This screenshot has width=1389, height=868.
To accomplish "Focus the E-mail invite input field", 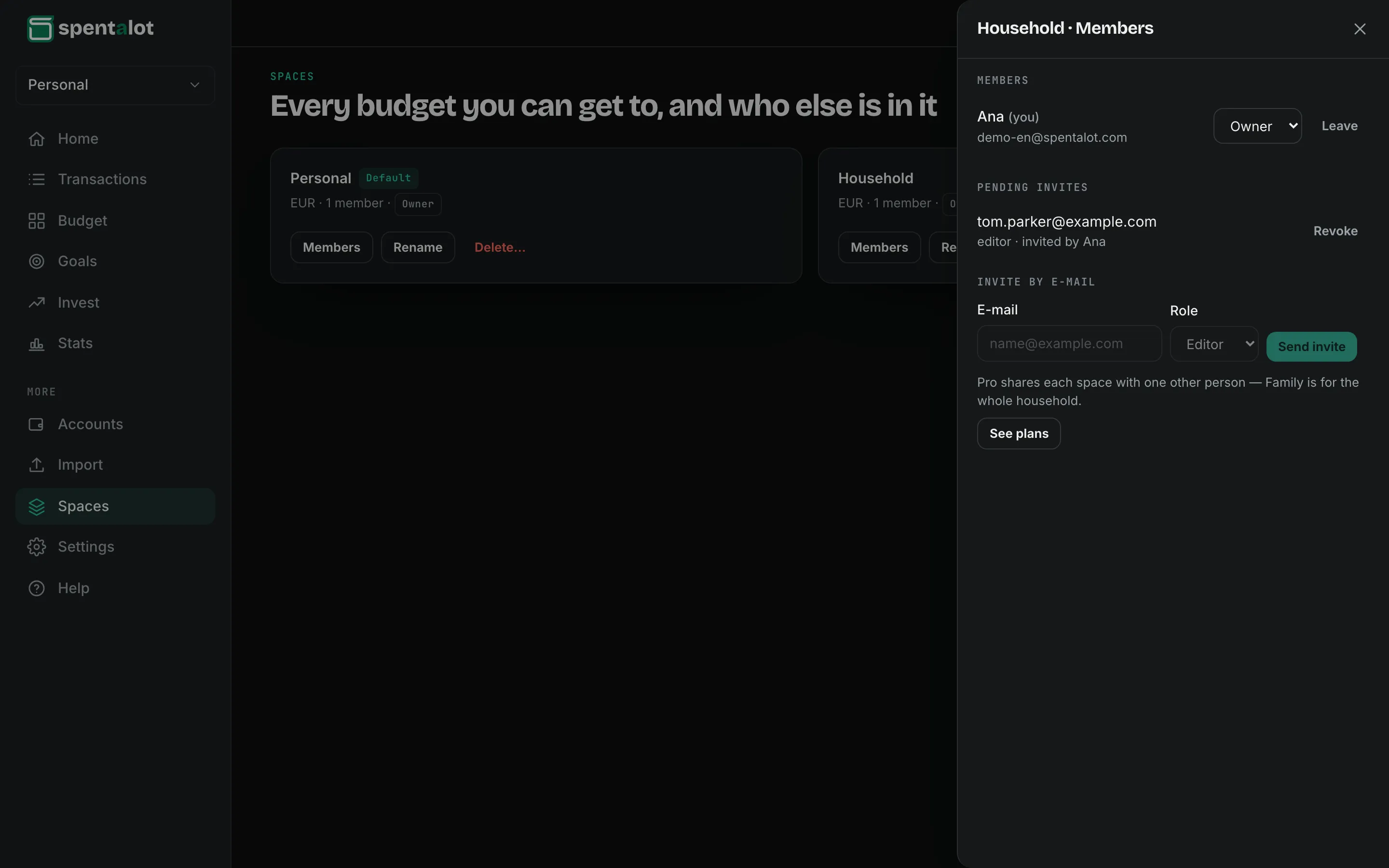I will pyautogui.click(x=1069, y=343).
